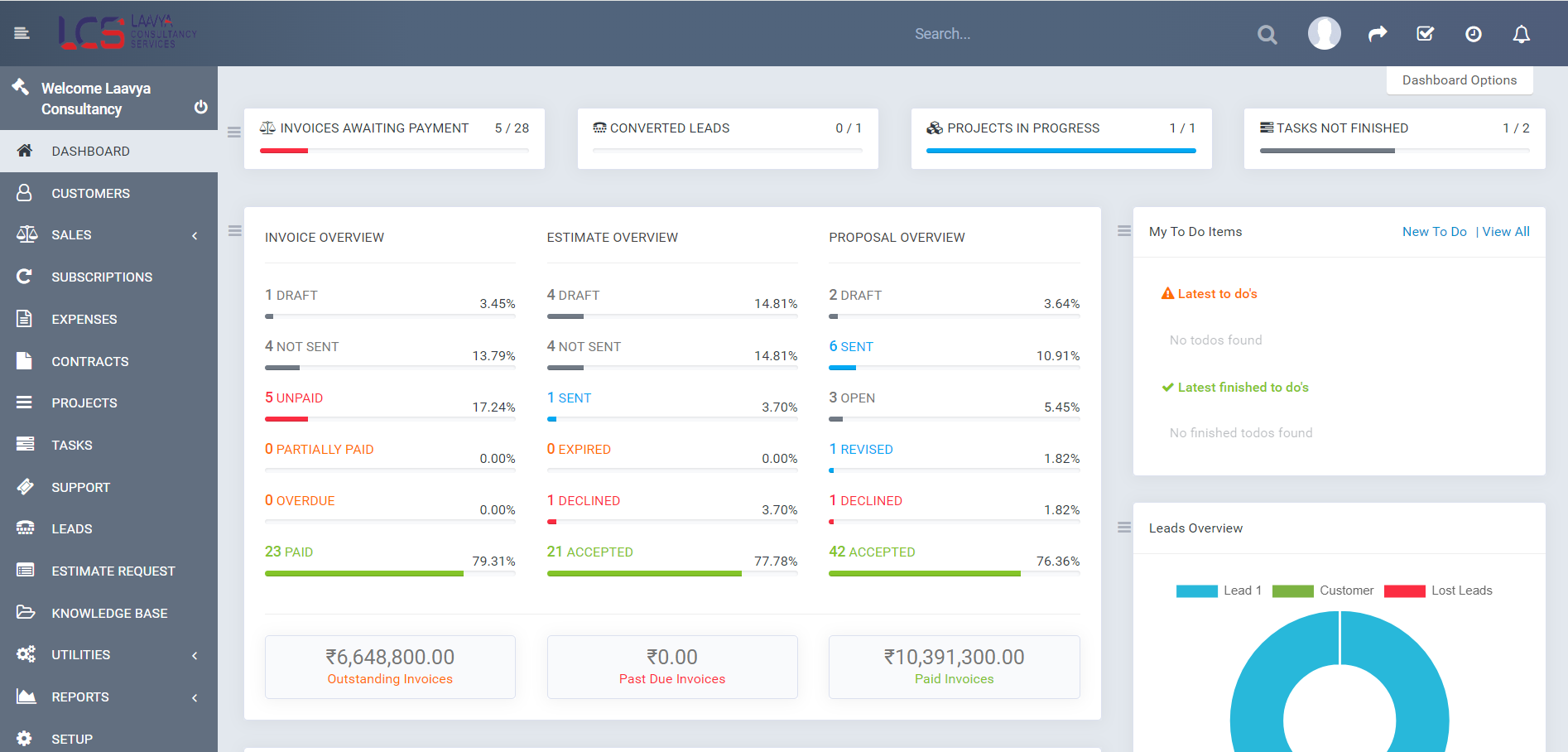Click the search magnifier icon
Image resolution: width=1568 pixels, height=752 pixels.
(1267, 35)
